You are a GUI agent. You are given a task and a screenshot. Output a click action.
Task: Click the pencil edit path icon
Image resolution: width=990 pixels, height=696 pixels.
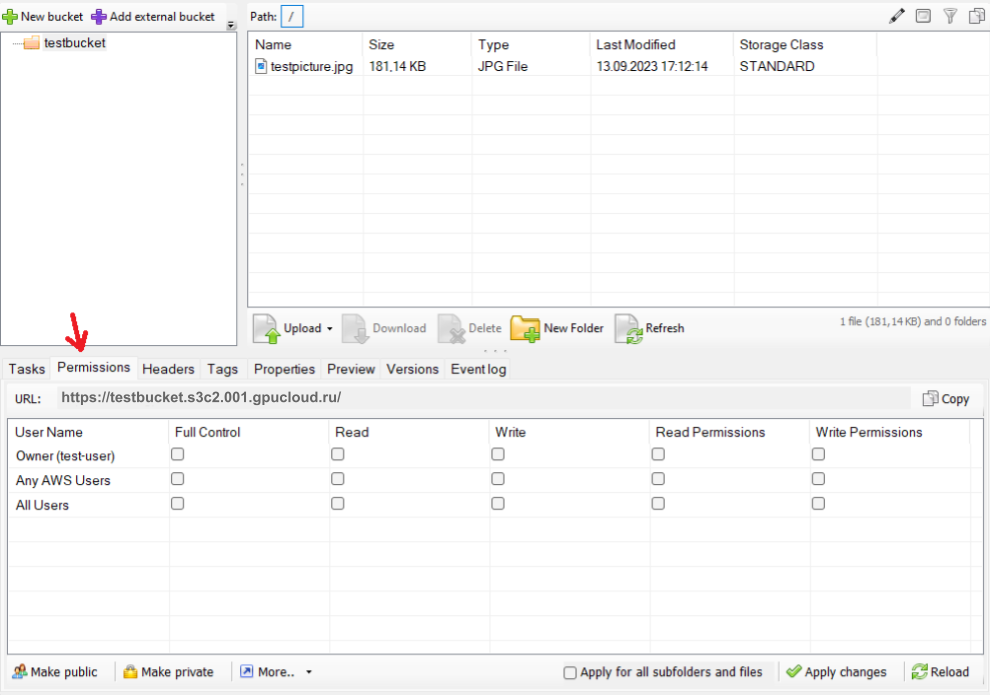[896, 16]
